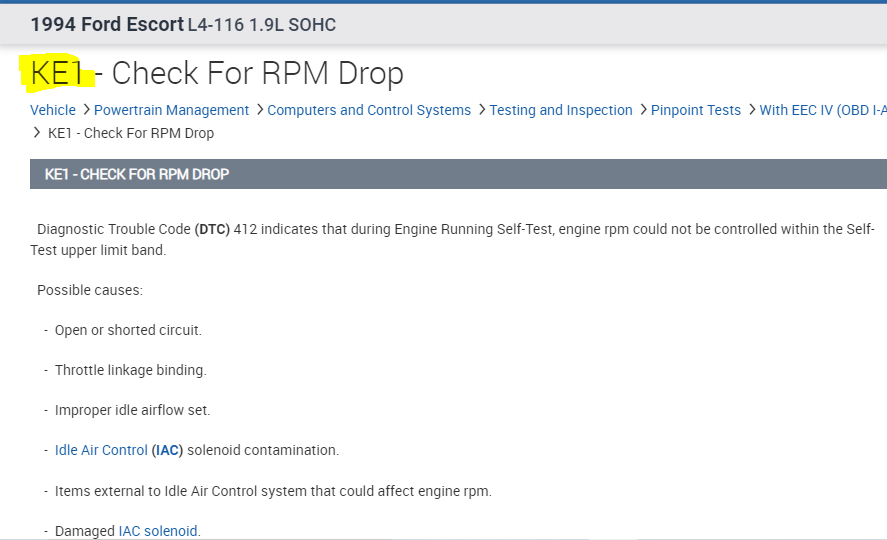The width and height of the screenshot is (887, 540).
Task: Click the chevron before Computers and Control Systems
Action: pos(260,110)
